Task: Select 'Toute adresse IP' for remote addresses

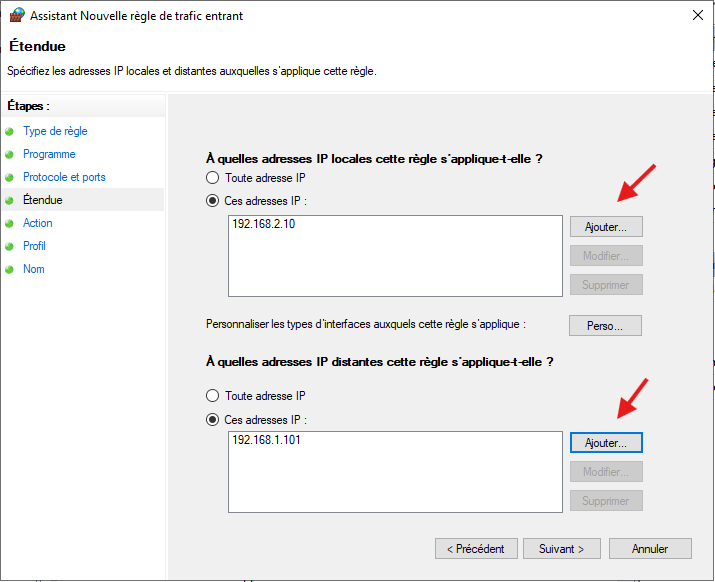Action: (212, 395)
